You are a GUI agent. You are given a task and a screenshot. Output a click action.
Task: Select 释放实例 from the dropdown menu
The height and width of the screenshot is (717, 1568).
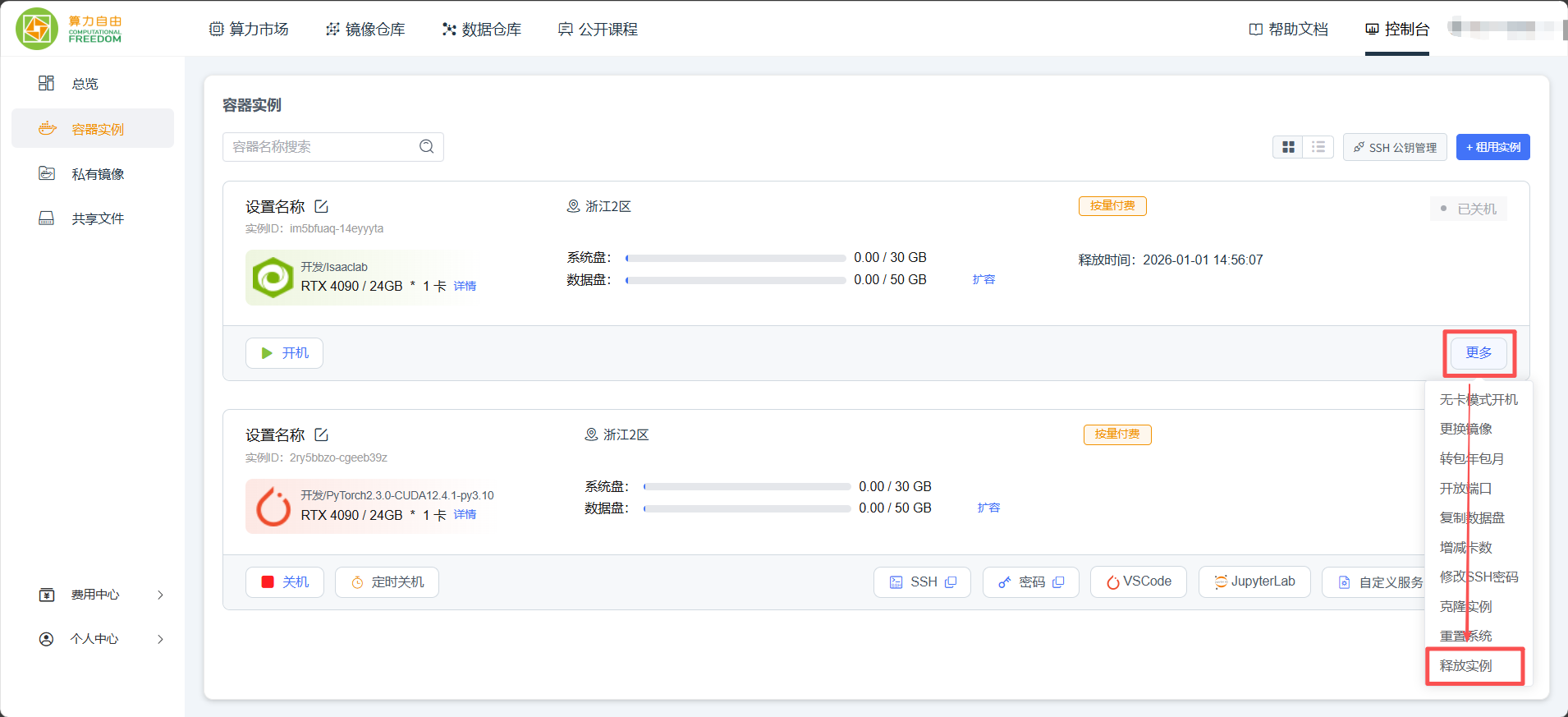point(1466,666)
